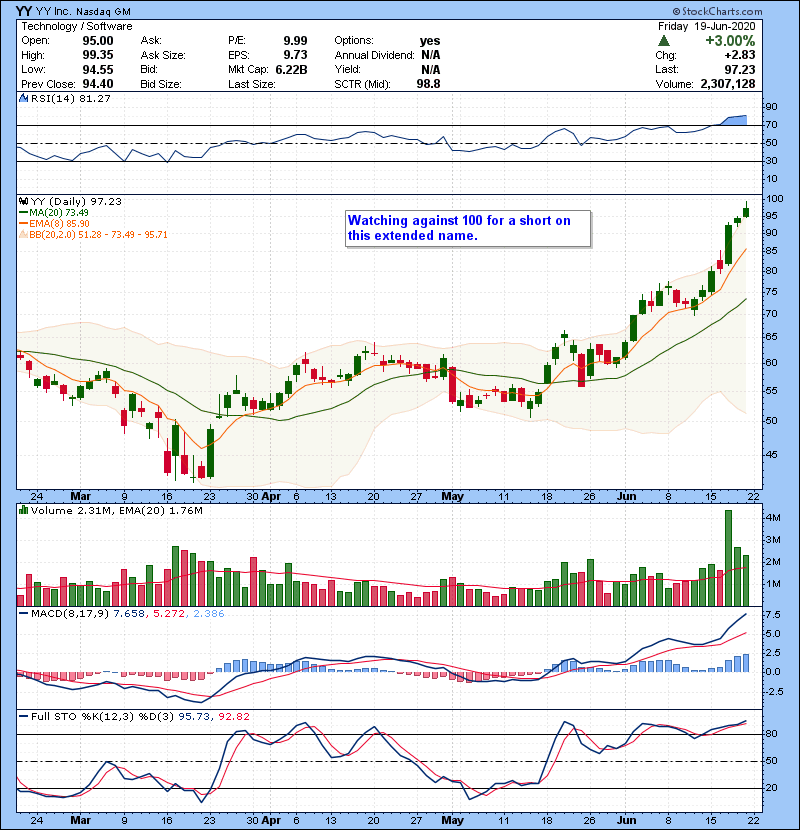Click the Prev Close 94.40 value
Viewport: 800px width, 830px height.
(98, 84)
